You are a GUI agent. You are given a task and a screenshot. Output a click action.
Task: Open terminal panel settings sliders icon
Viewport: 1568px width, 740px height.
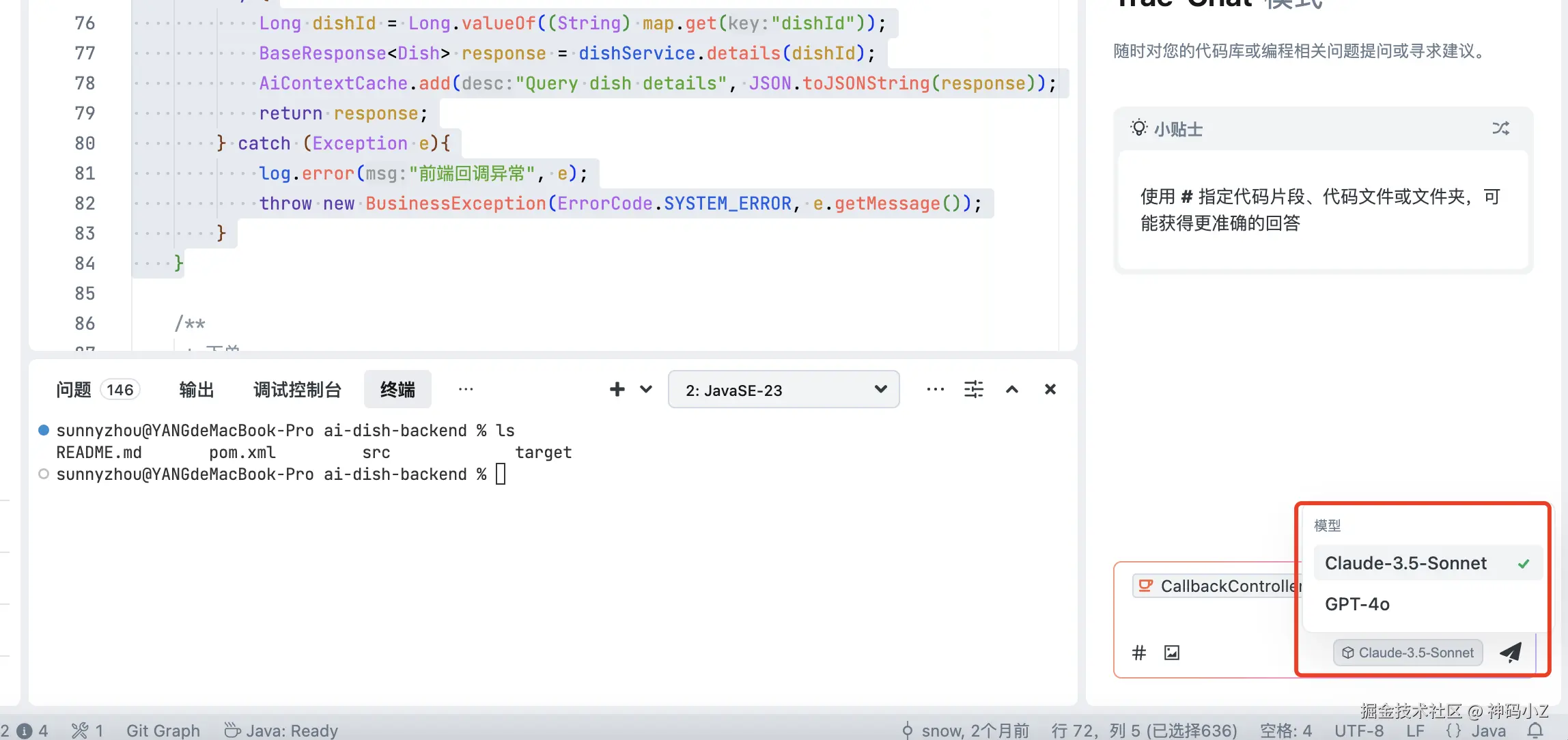click(x=973, y=389)
